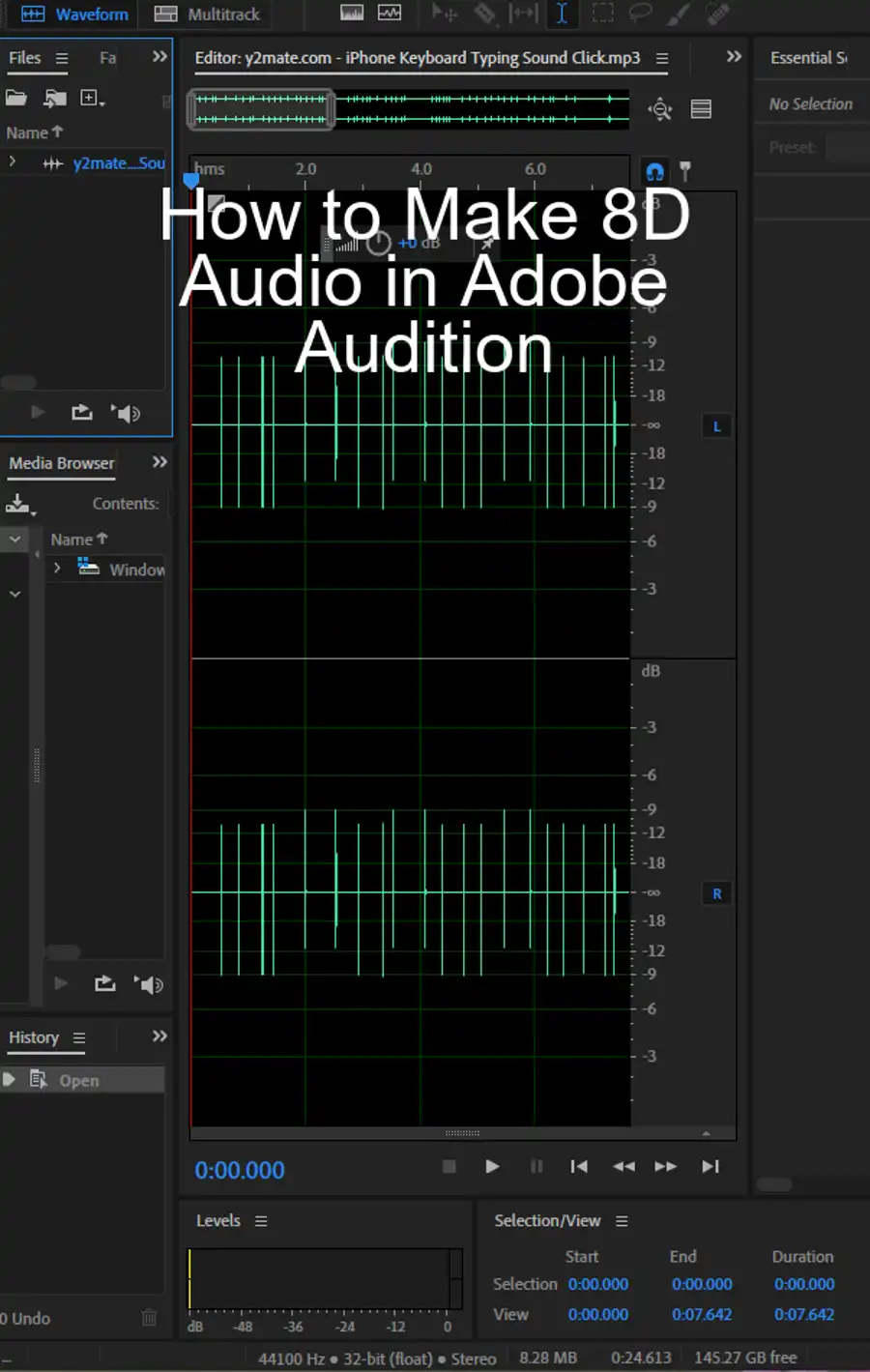
Task: Click the Import File icon
Action: (x=55, y=98)
